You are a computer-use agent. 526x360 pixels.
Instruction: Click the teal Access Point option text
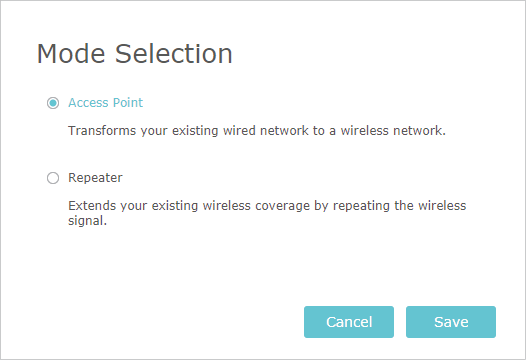(106, 103)
